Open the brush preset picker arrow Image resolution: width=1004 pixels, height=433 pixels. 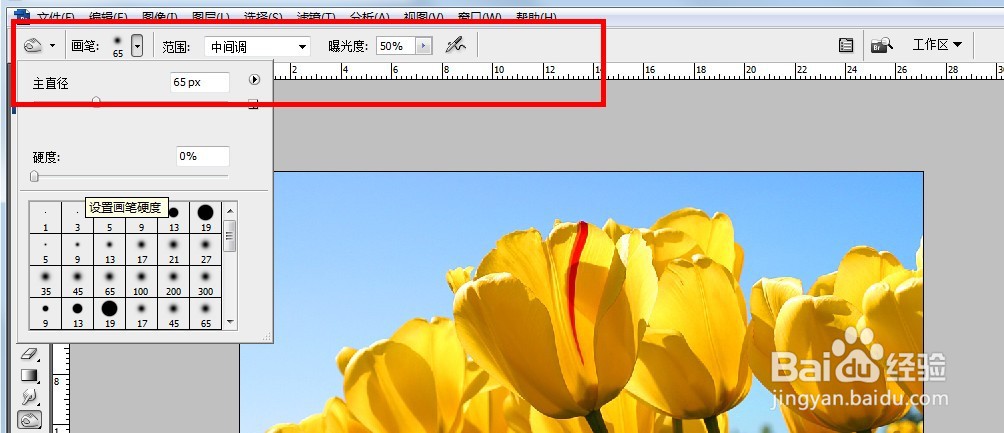[x=137, y=45]
